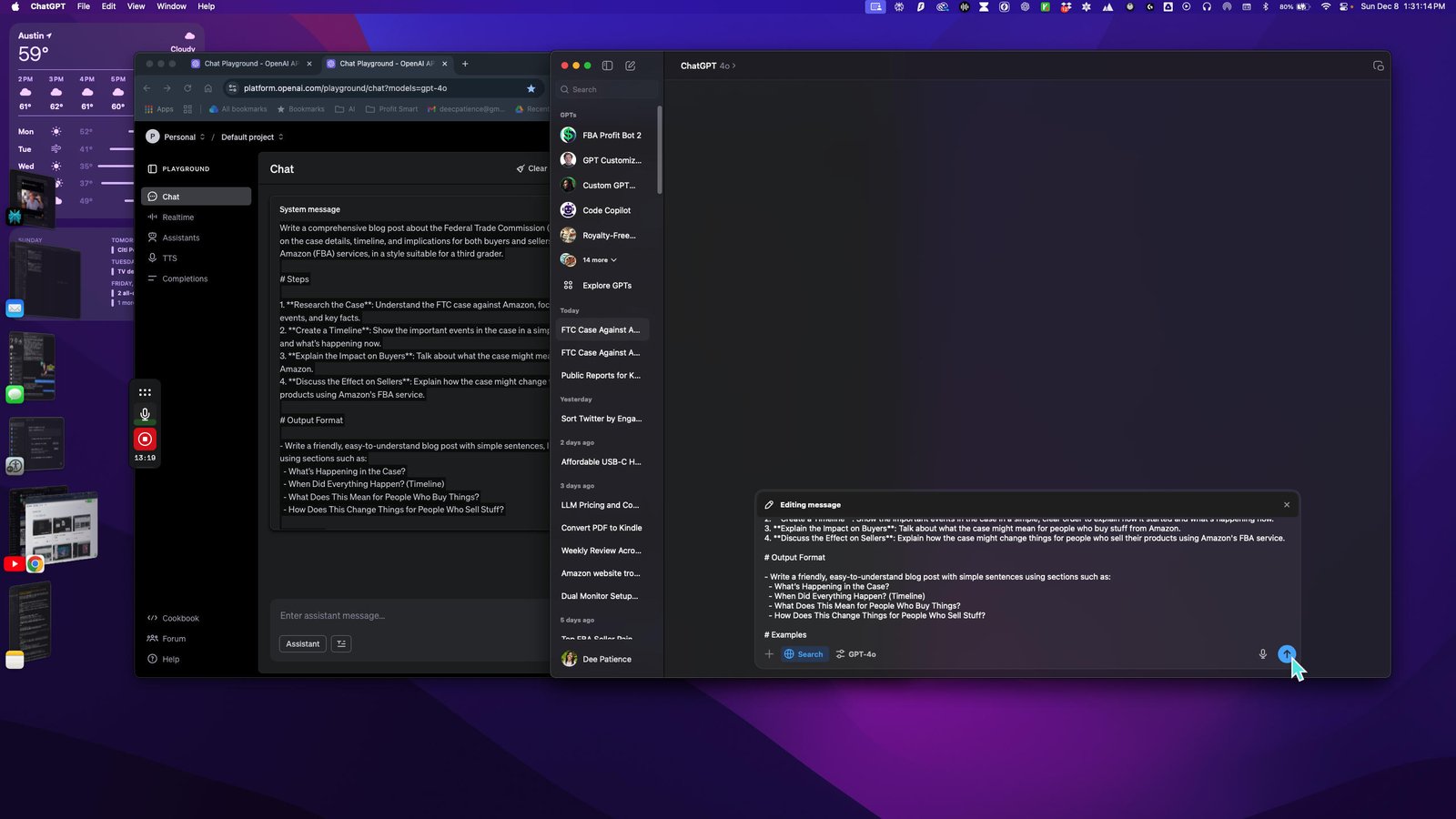
Task: Open a new browser tab with plus
Action: pyautogui.click(x=465, y=64)
